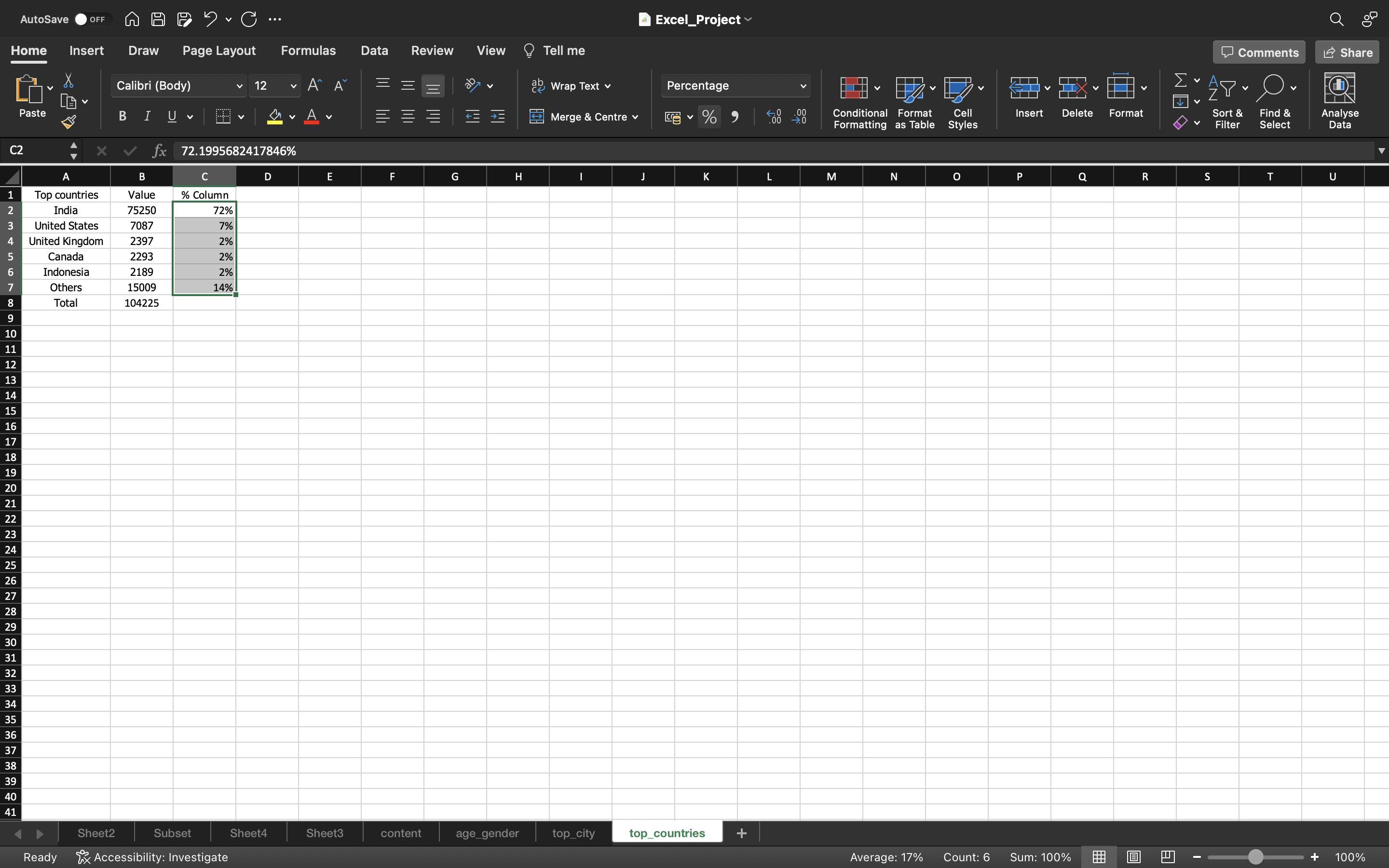This screenshot has width=1389, height=868.
Task: Expand the Merge & Centre dropdown arrow
Action: [x=635, y=117]
